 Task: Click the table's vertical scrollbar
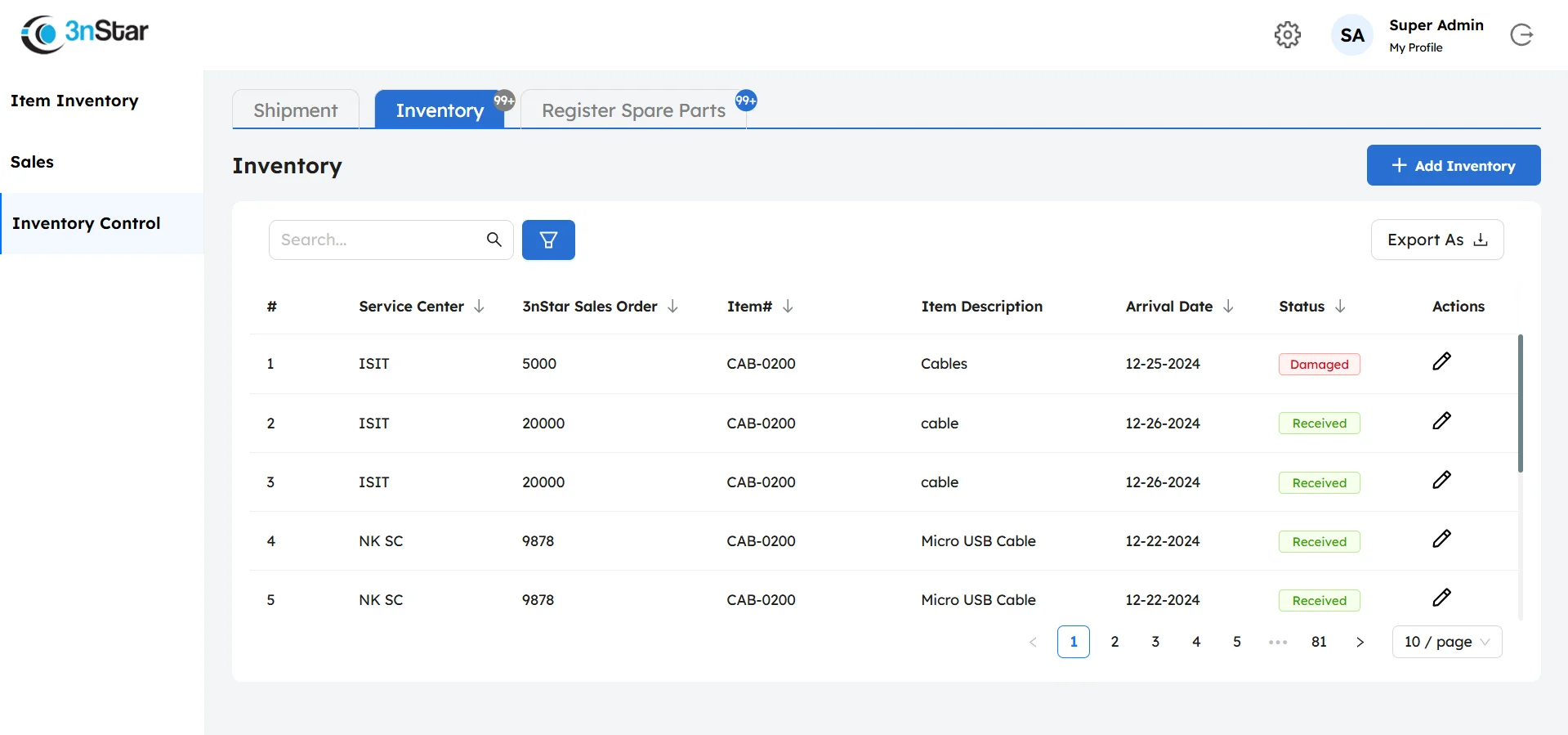(x=1520, y=403)
